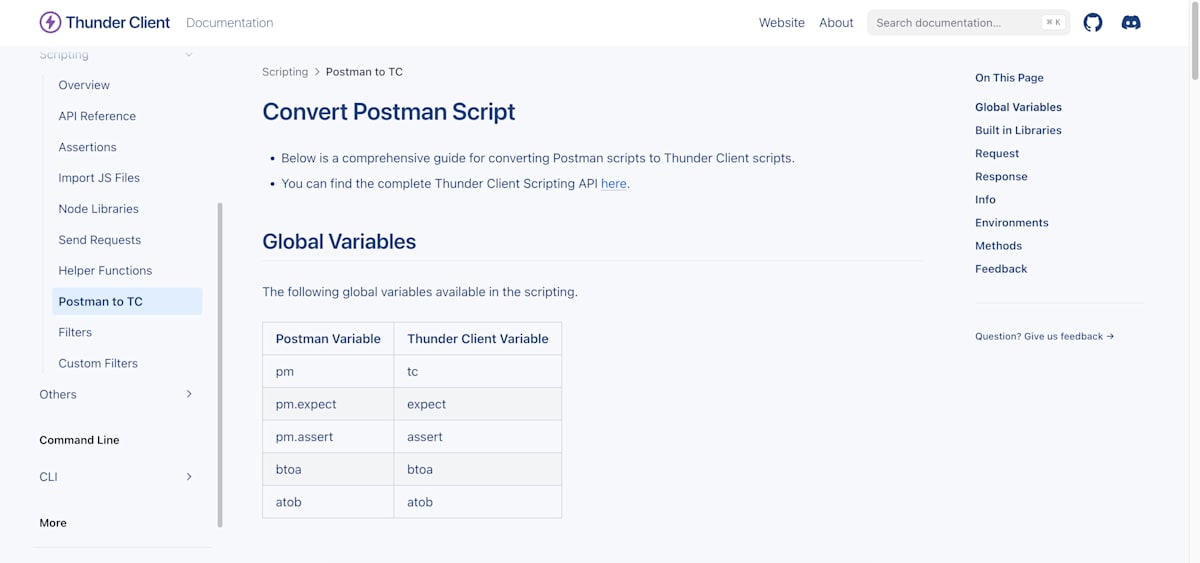Click the 'More' sidebar heading
This screenshot has width=1200, height=563.
pyautogui.click(x=53, y=523)
